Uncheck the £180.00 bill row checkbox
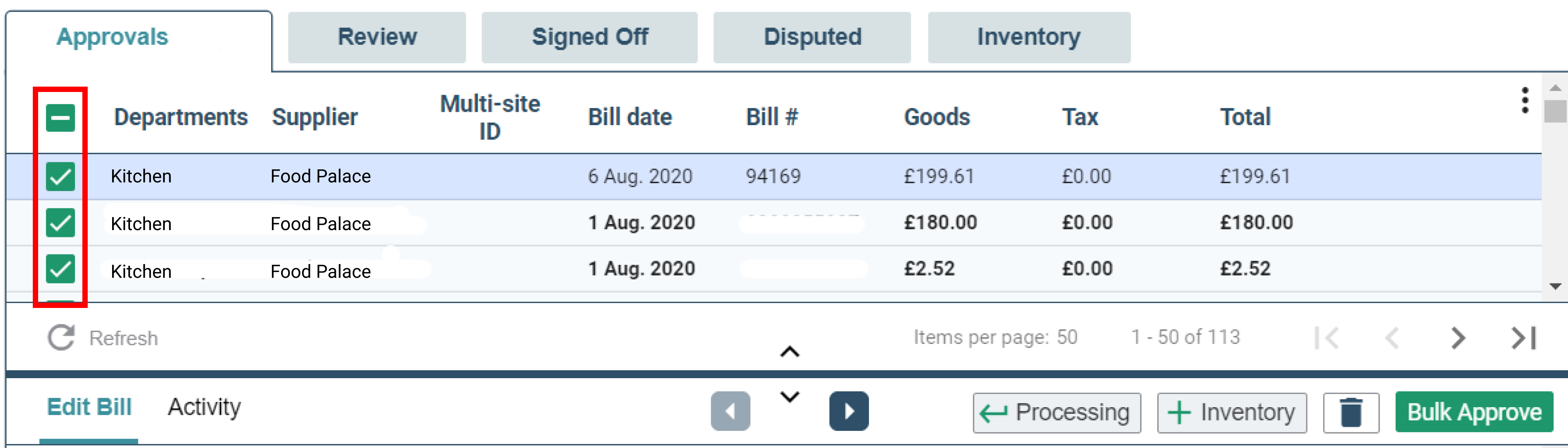1568x448 pixels. click(60, 222)
